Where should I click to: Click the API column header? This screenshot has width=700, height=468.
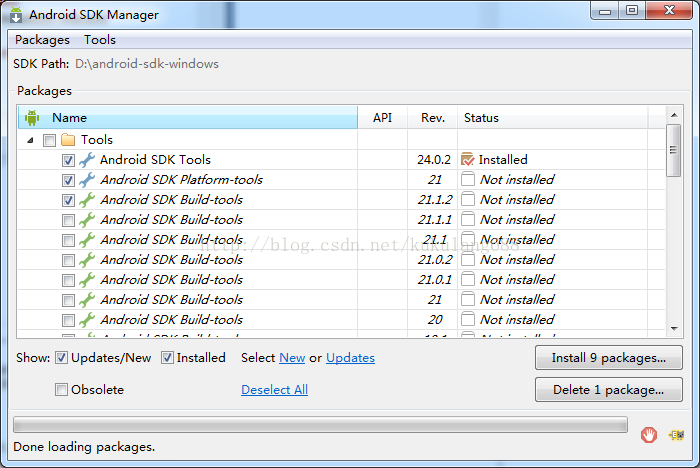coord(383,117)
